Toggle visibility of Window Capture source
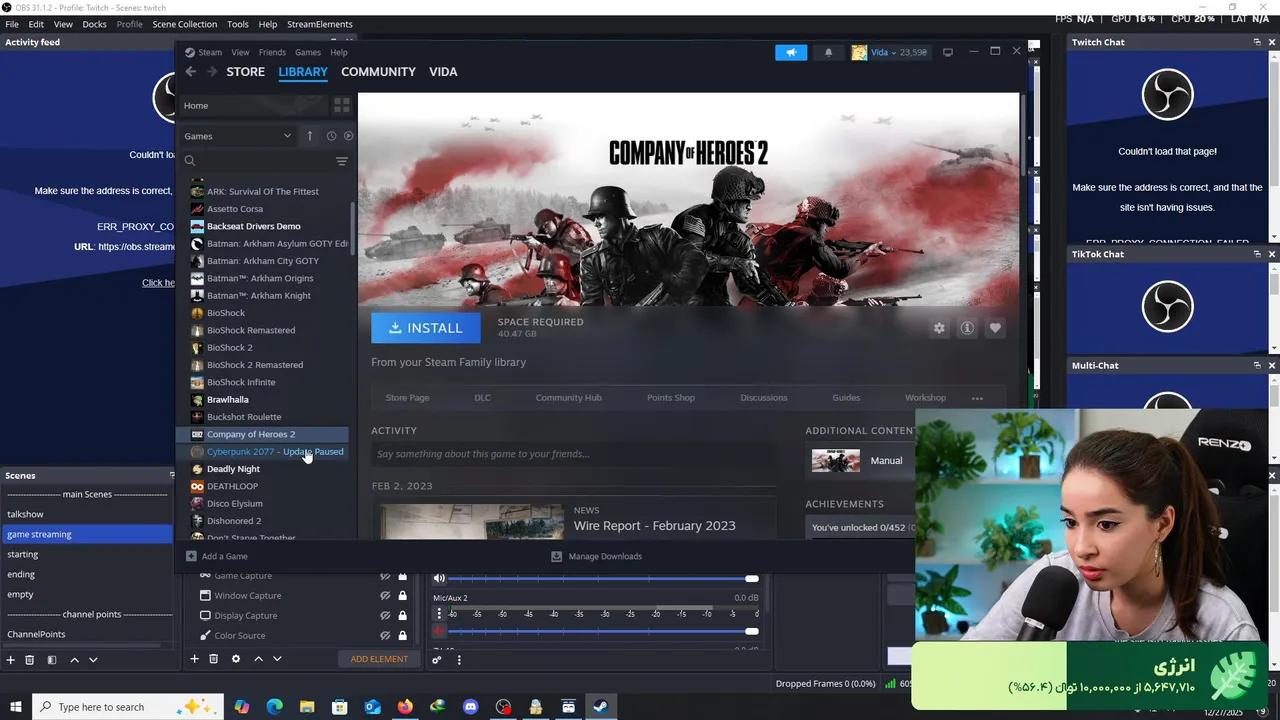The image size is (1280, 720). 385,596
